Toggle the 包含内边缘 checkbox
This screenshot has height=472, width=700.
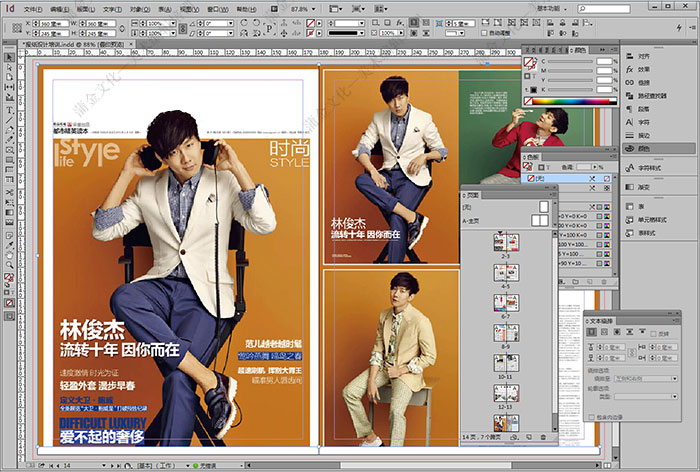coord(591,417)
